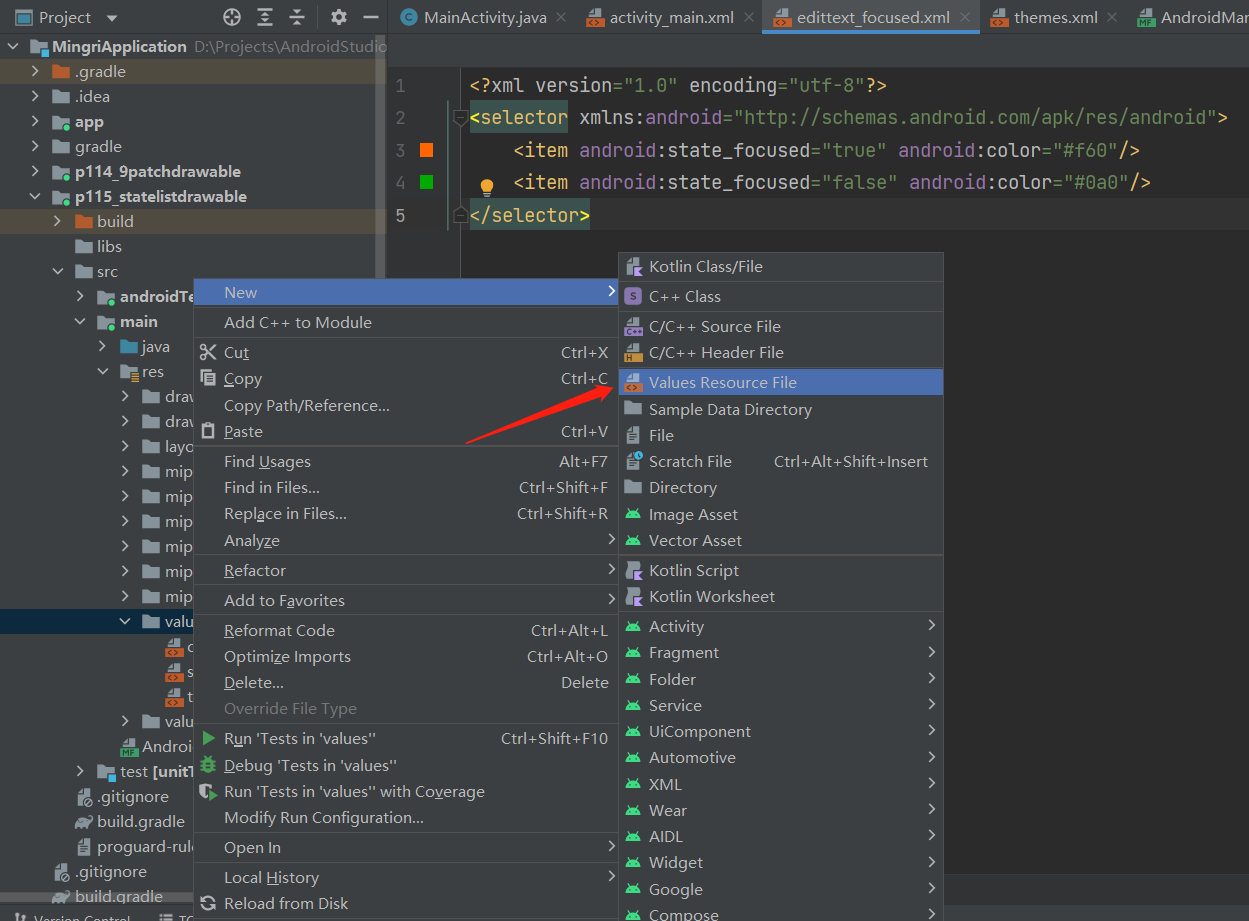Open the Fragment submenu
Viewport: 1249px width, 921px height.
pyautogui.click(x=781, y=652)
